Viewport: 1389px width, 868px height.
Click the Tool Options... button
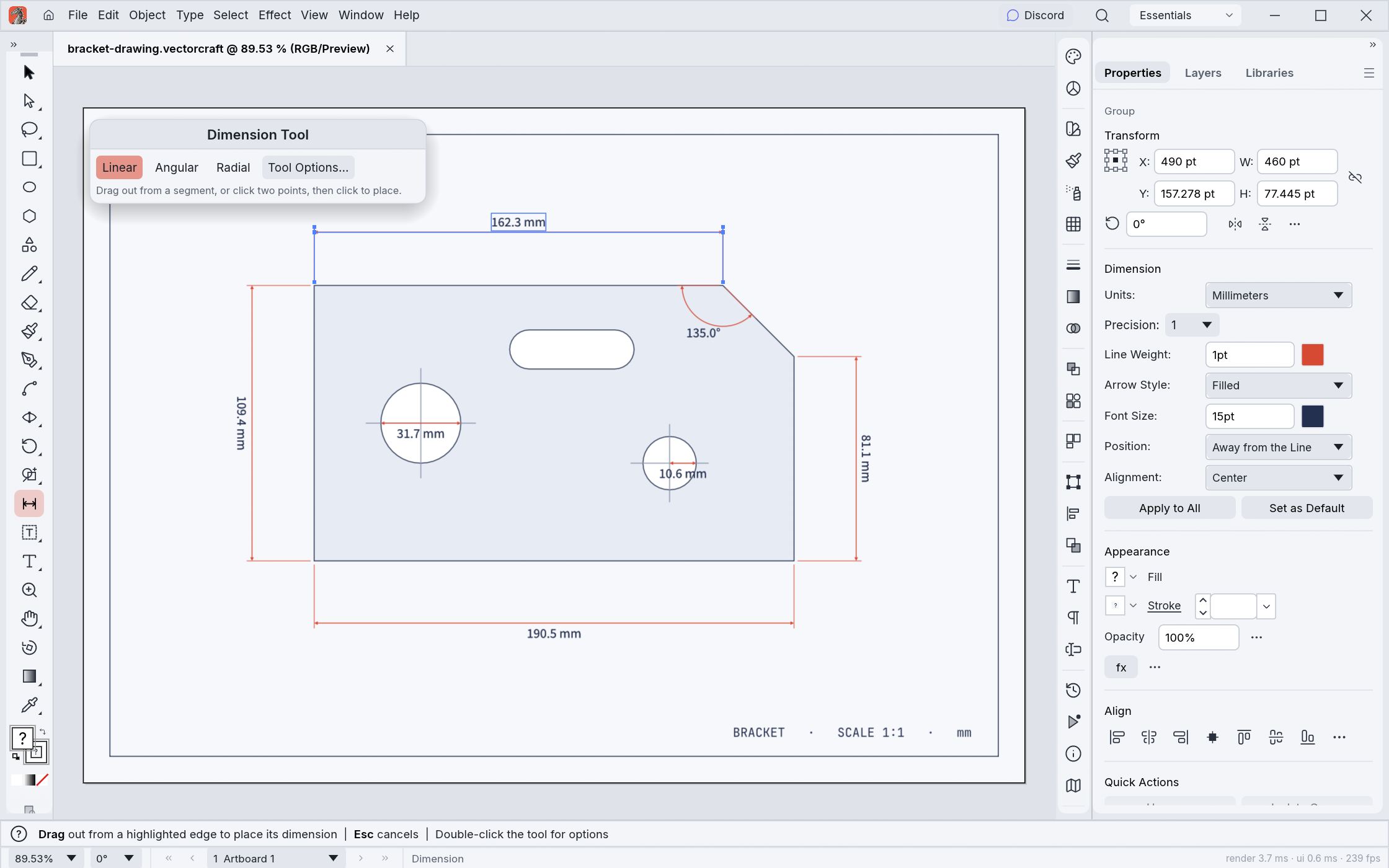point(308,167)
